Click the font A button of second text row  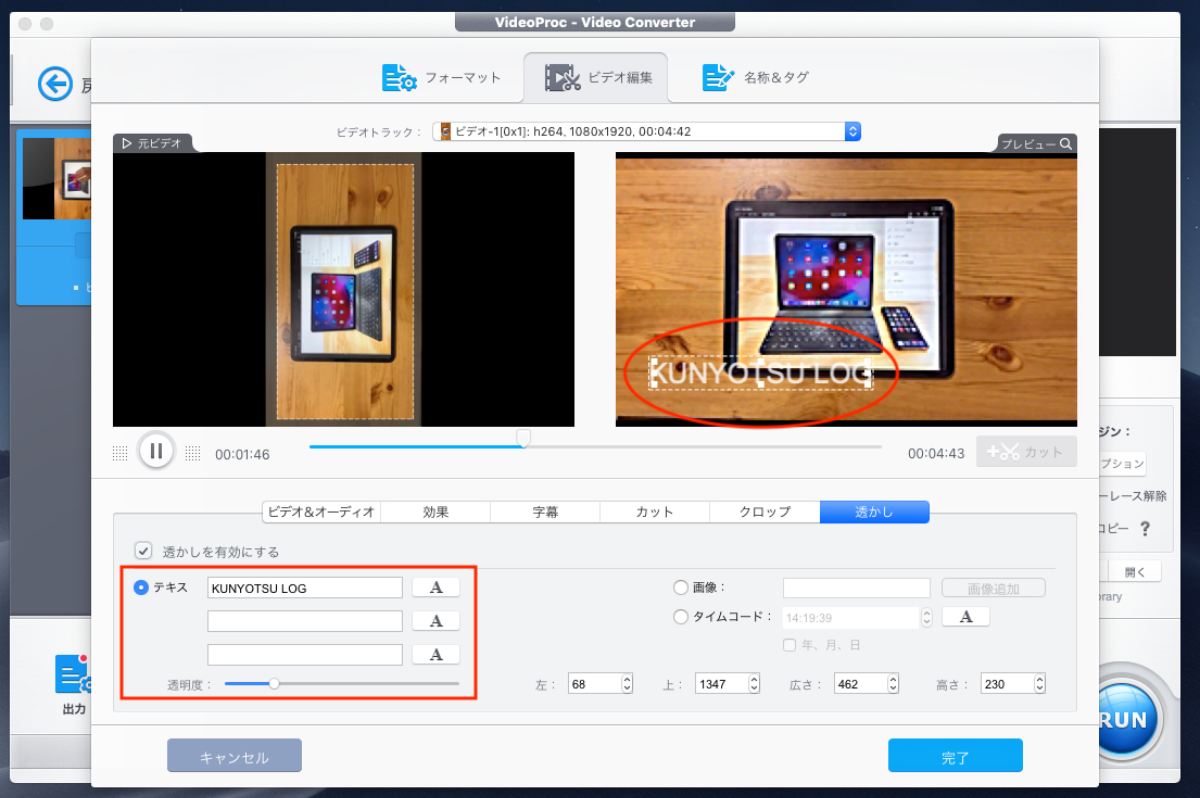tap(436, 621)
